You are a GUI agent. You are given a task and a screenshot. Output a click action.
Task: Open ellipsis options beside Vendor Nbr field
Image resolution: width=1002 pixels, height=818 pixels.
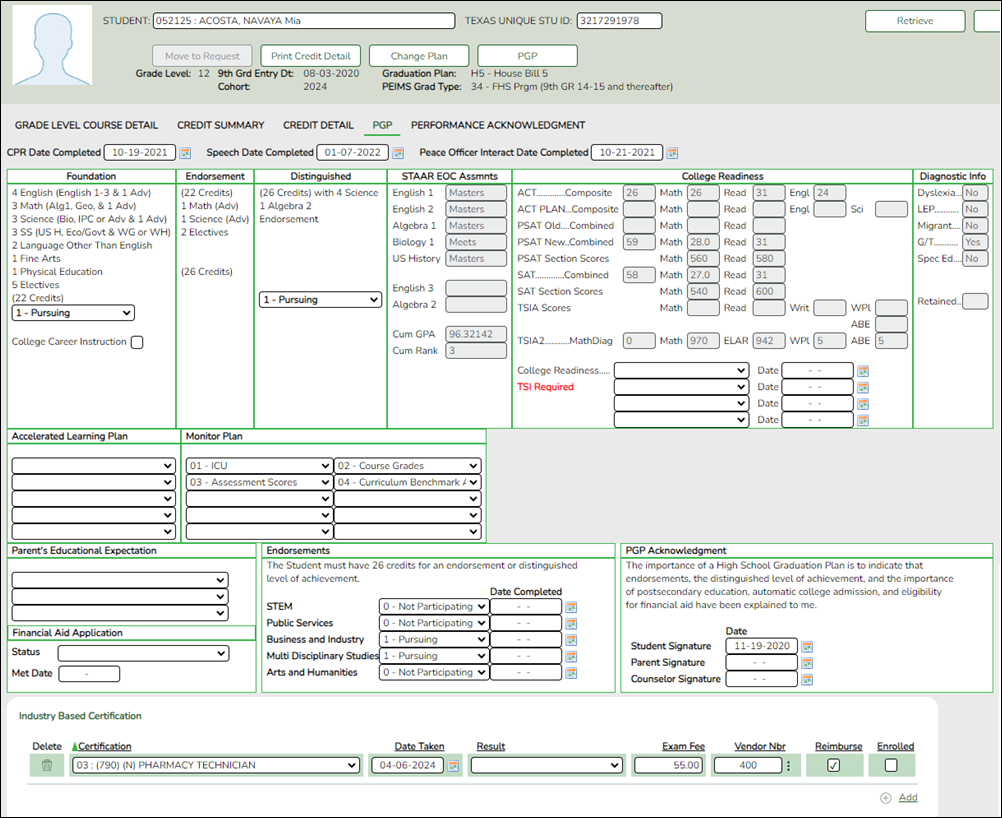click(x=786, y=764)
